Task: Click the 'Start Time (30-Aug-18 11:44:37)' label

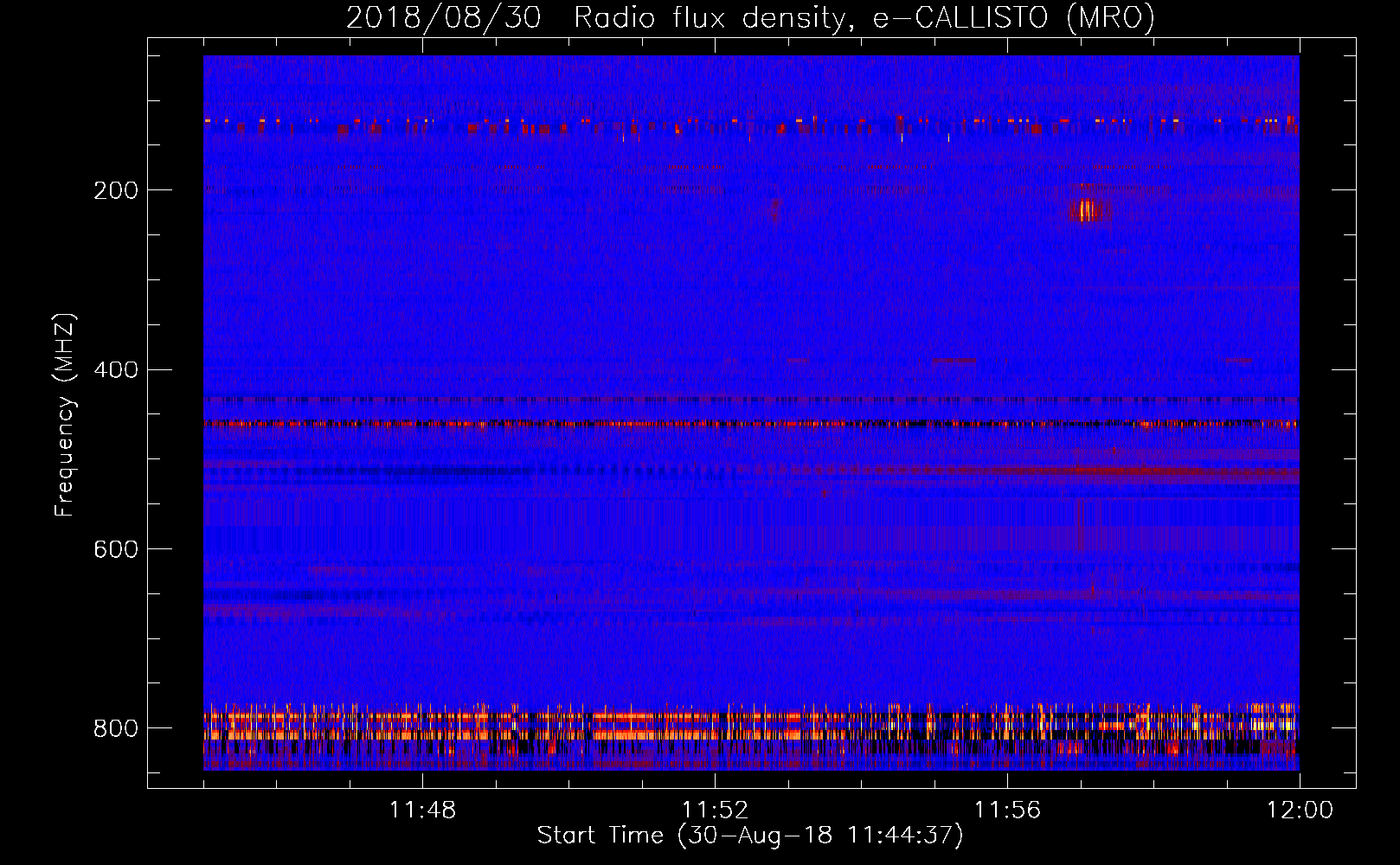Action: coord(750,836)
